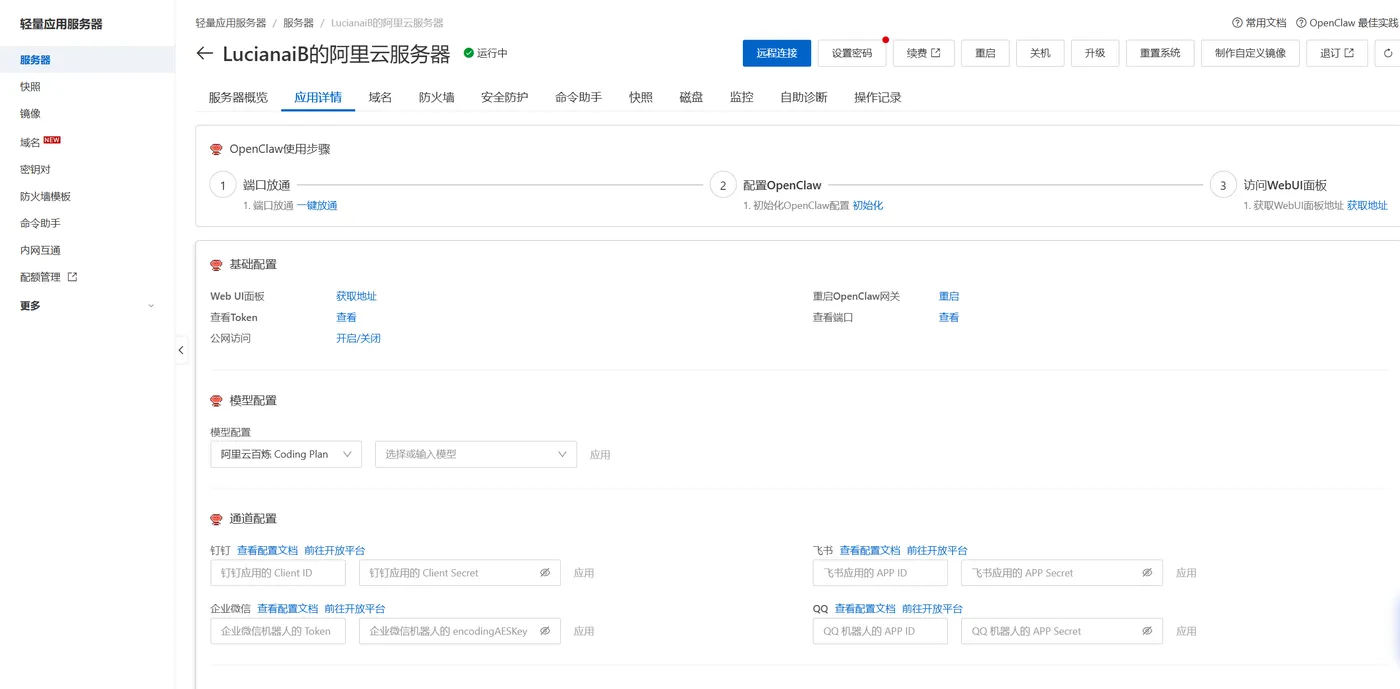Viewport: 1400px width, 689px height.
Task: Click the 升级 button
Action: coord(1095,53)
